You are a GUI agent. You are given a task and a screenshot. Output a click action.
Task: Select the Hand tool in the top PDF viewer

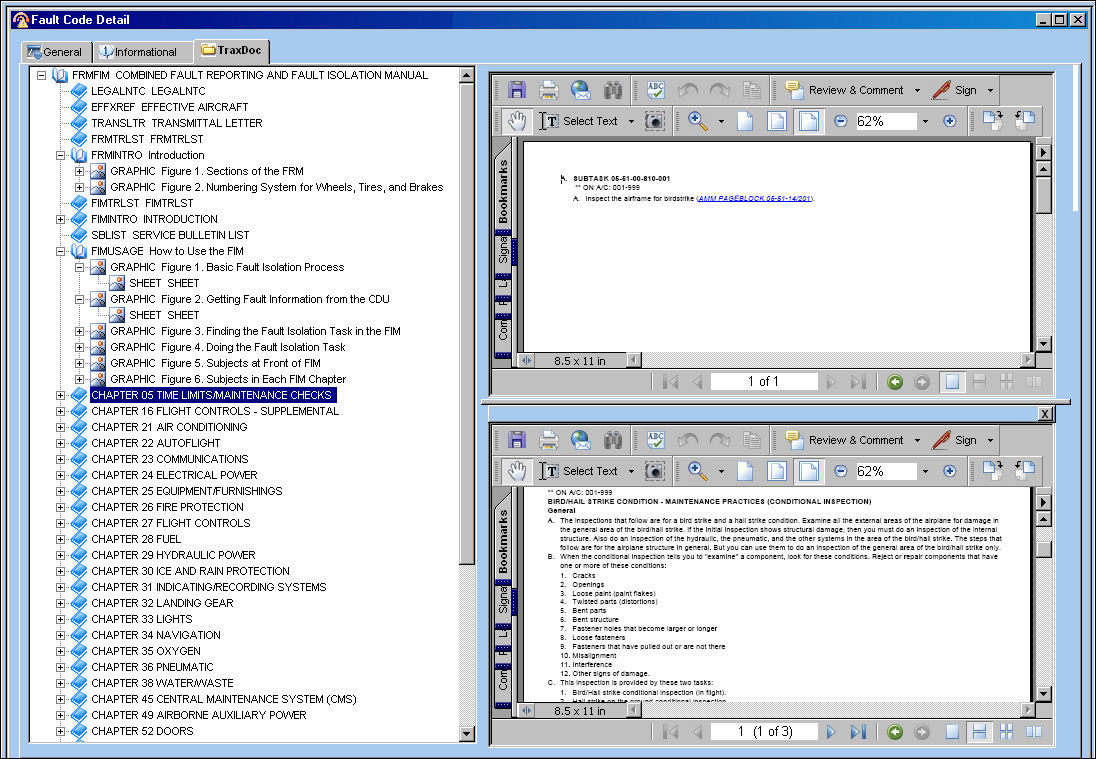pos(517,121)
